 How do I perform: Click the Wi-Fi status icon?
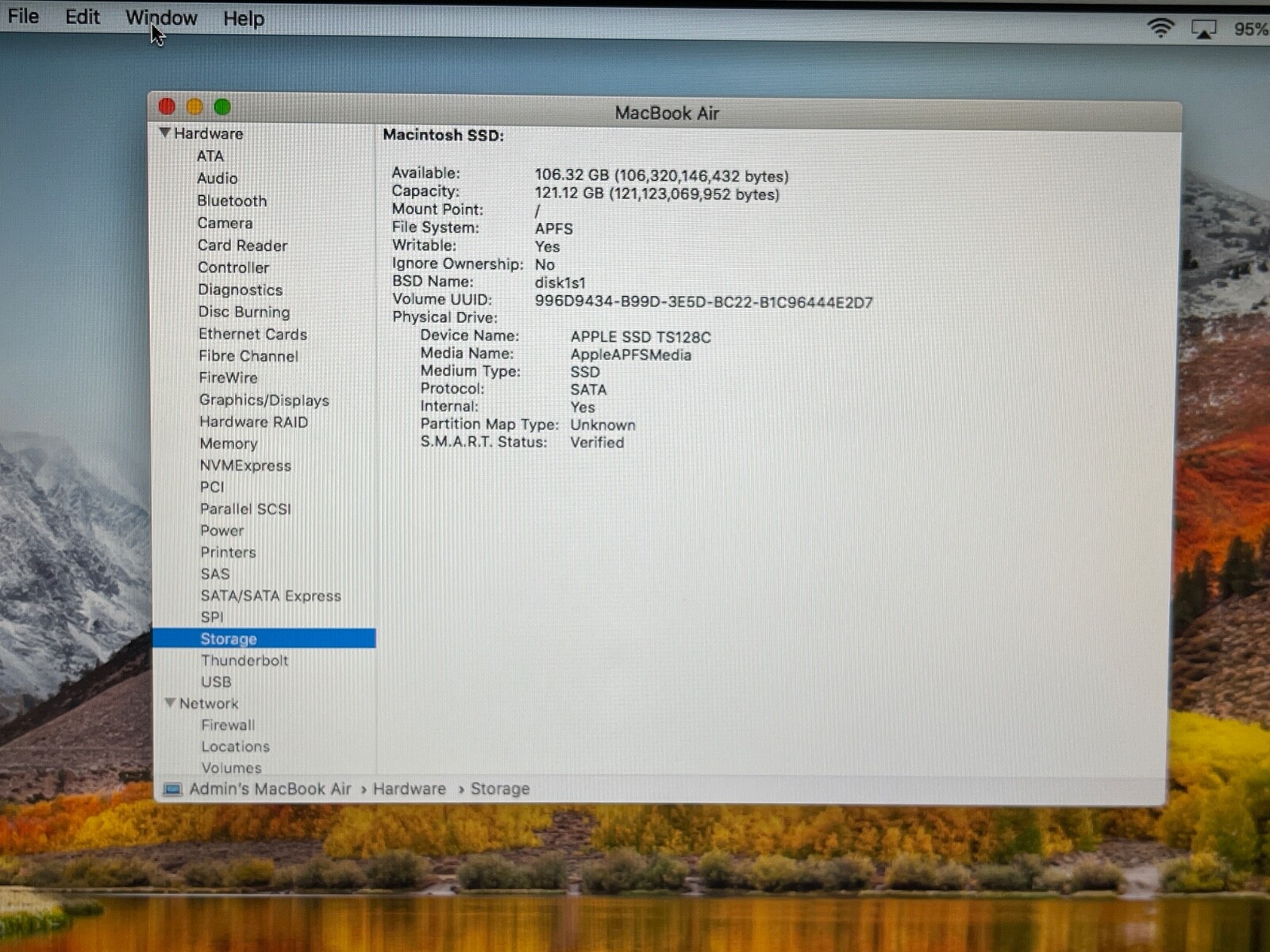[1160, 29]
